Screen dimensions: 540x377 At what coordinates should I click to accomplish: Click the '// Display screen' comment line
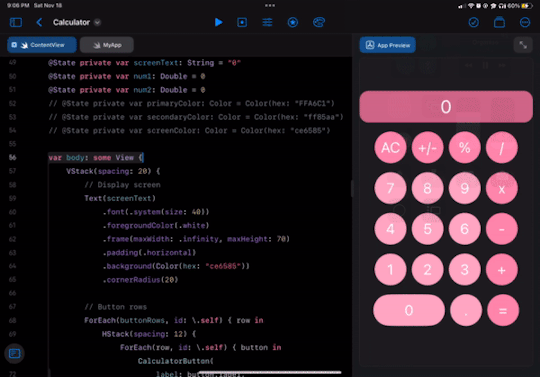click(x=122, y=185)
